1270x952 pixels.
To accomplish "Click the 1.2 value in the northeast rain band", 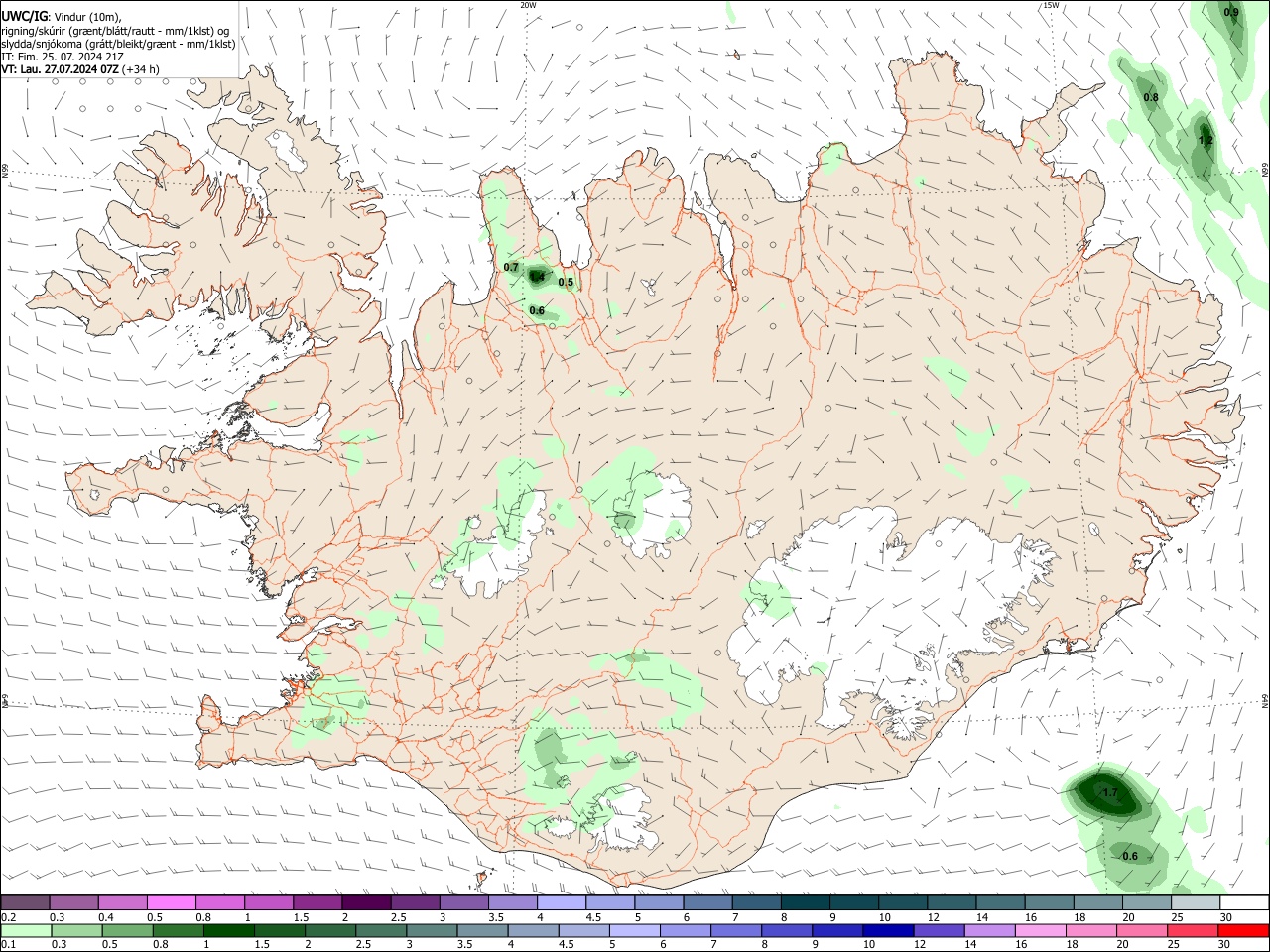I will 1206,141.
